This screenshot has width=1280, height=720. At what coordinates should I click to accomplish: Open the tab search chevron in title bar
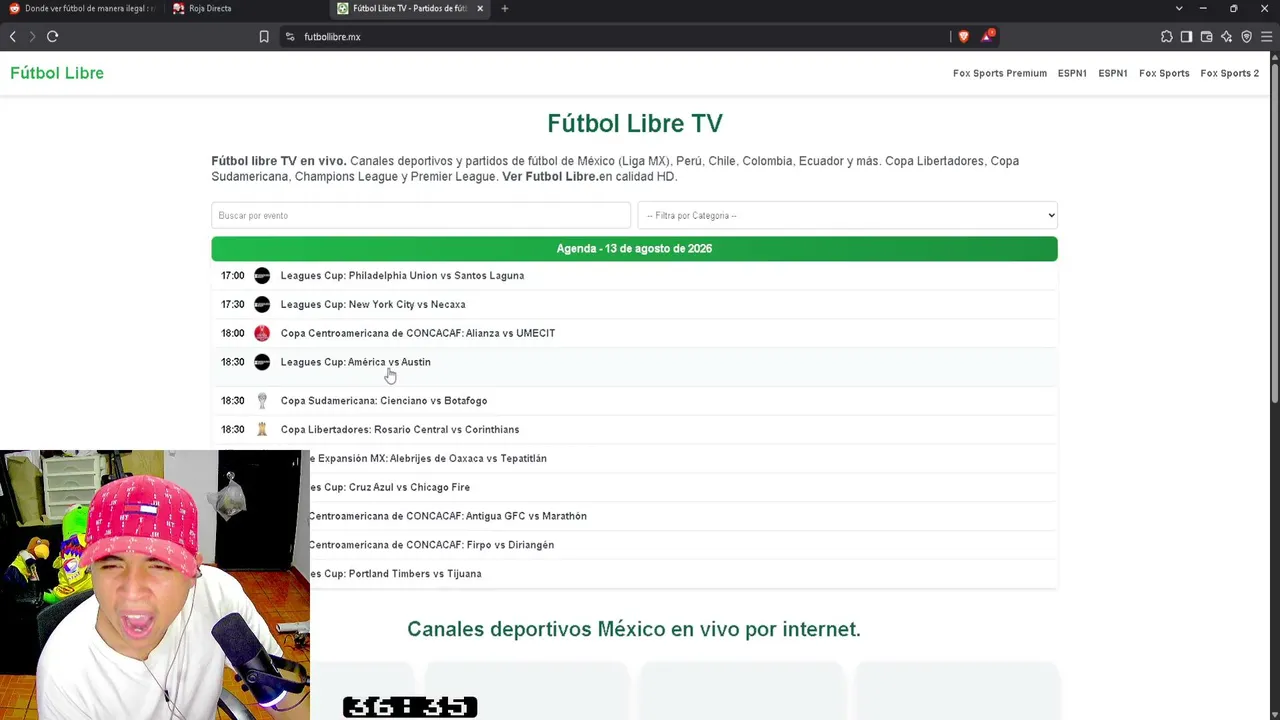[x=1178, y=9]
